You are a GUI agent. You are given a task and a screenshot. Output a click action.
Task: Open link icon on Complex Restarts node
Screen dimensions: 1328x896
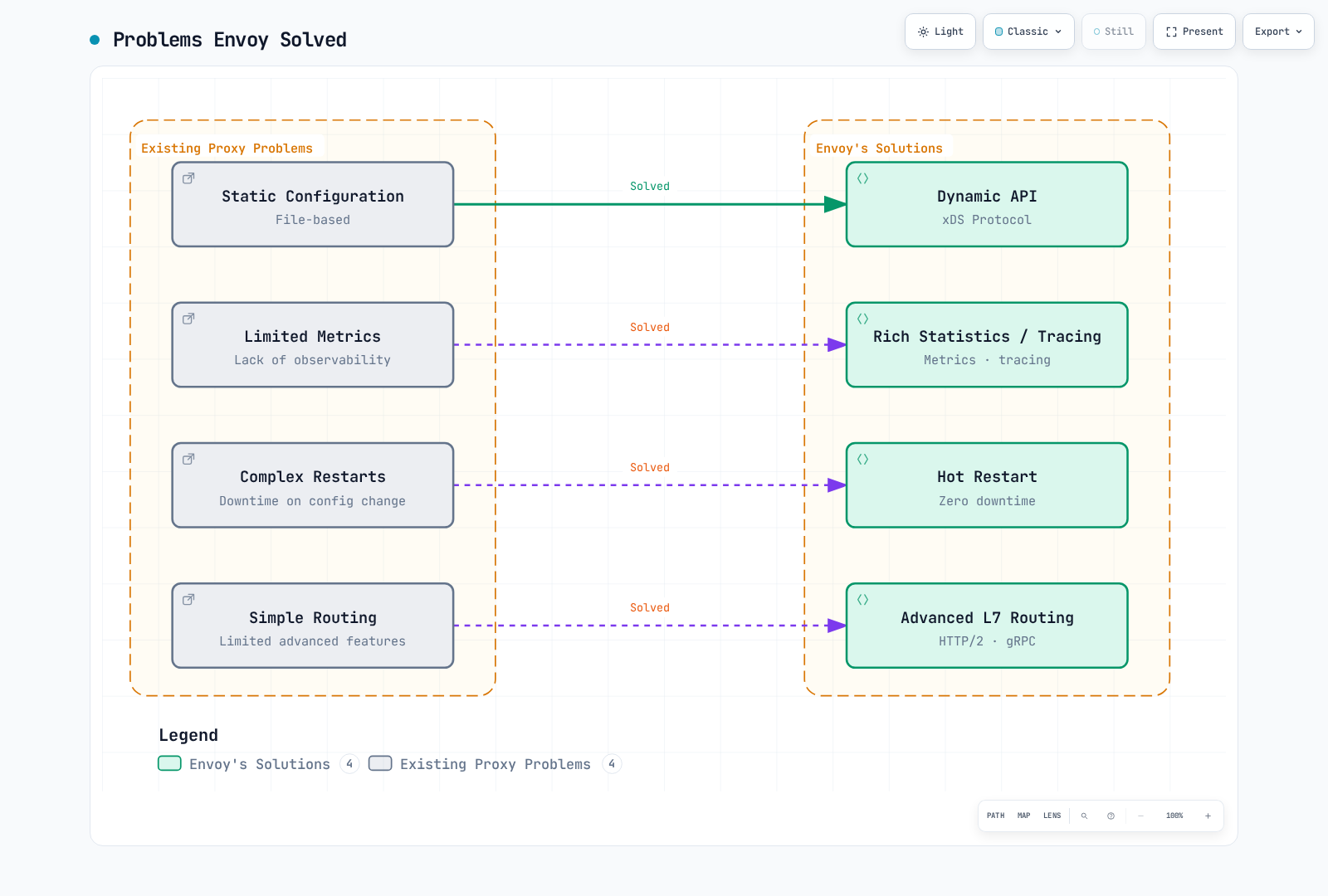coord(188,459)
